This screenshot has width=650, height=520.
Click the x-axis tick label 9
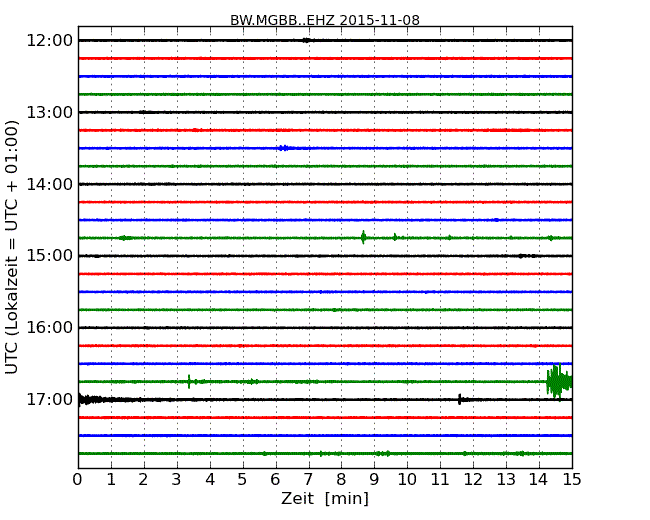coord(374,480)
